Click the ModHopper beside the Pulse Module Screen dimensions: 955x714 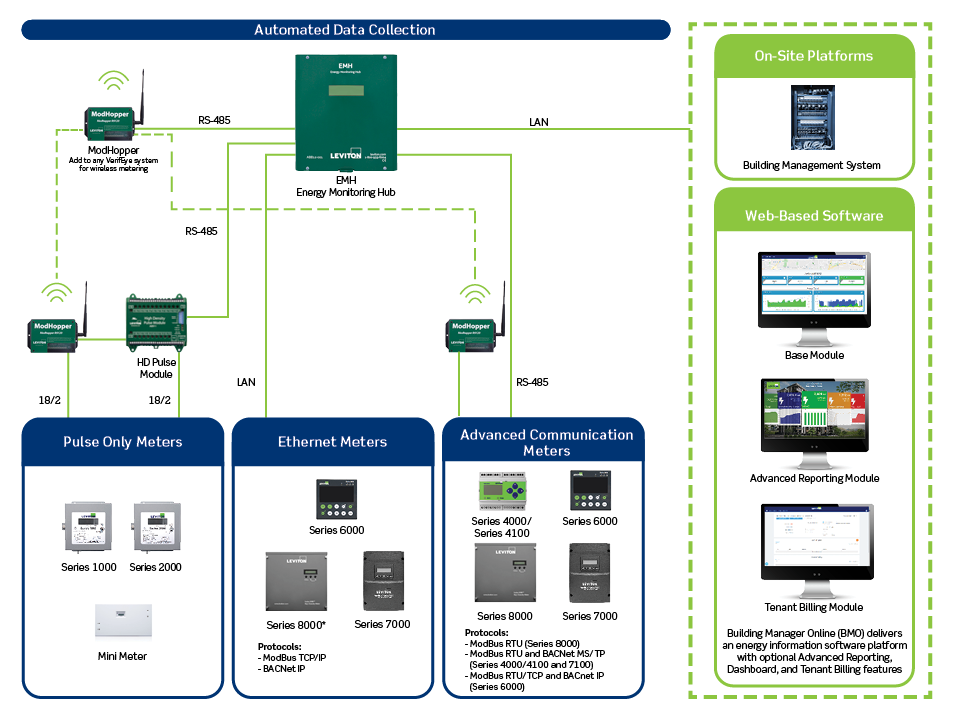pos(55,332)
